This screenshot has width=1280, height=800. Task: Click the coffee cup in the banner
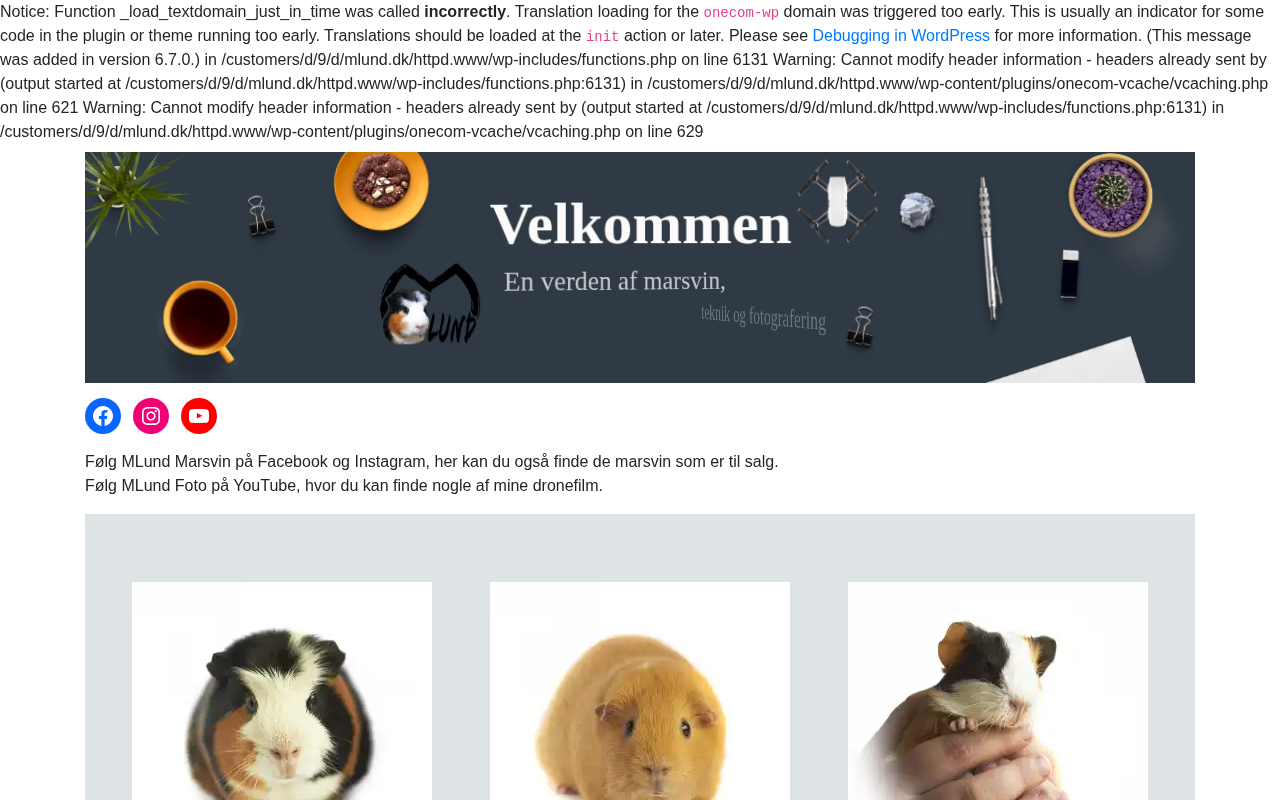click(x=202, y=319)
